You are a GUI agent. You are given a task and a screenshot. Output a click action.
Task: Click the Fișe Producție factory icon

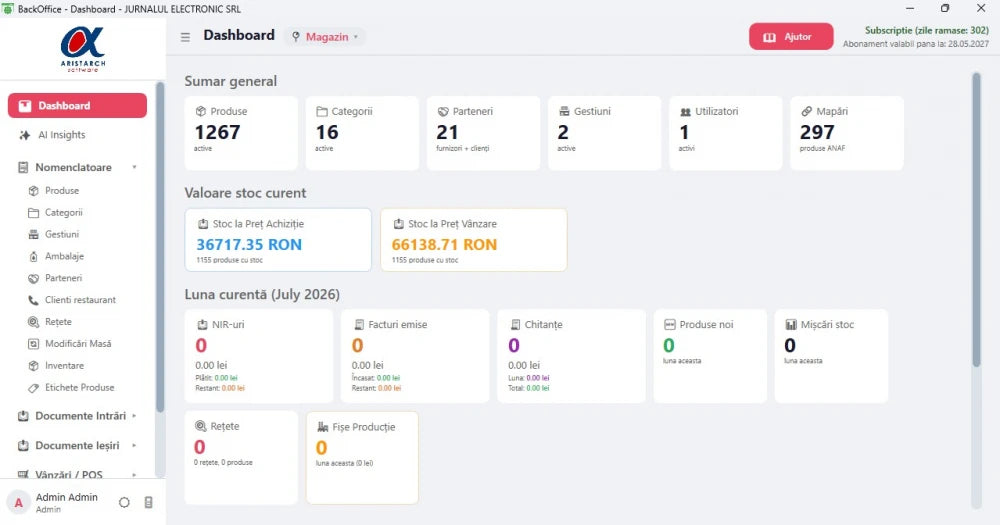coord(323,427)
